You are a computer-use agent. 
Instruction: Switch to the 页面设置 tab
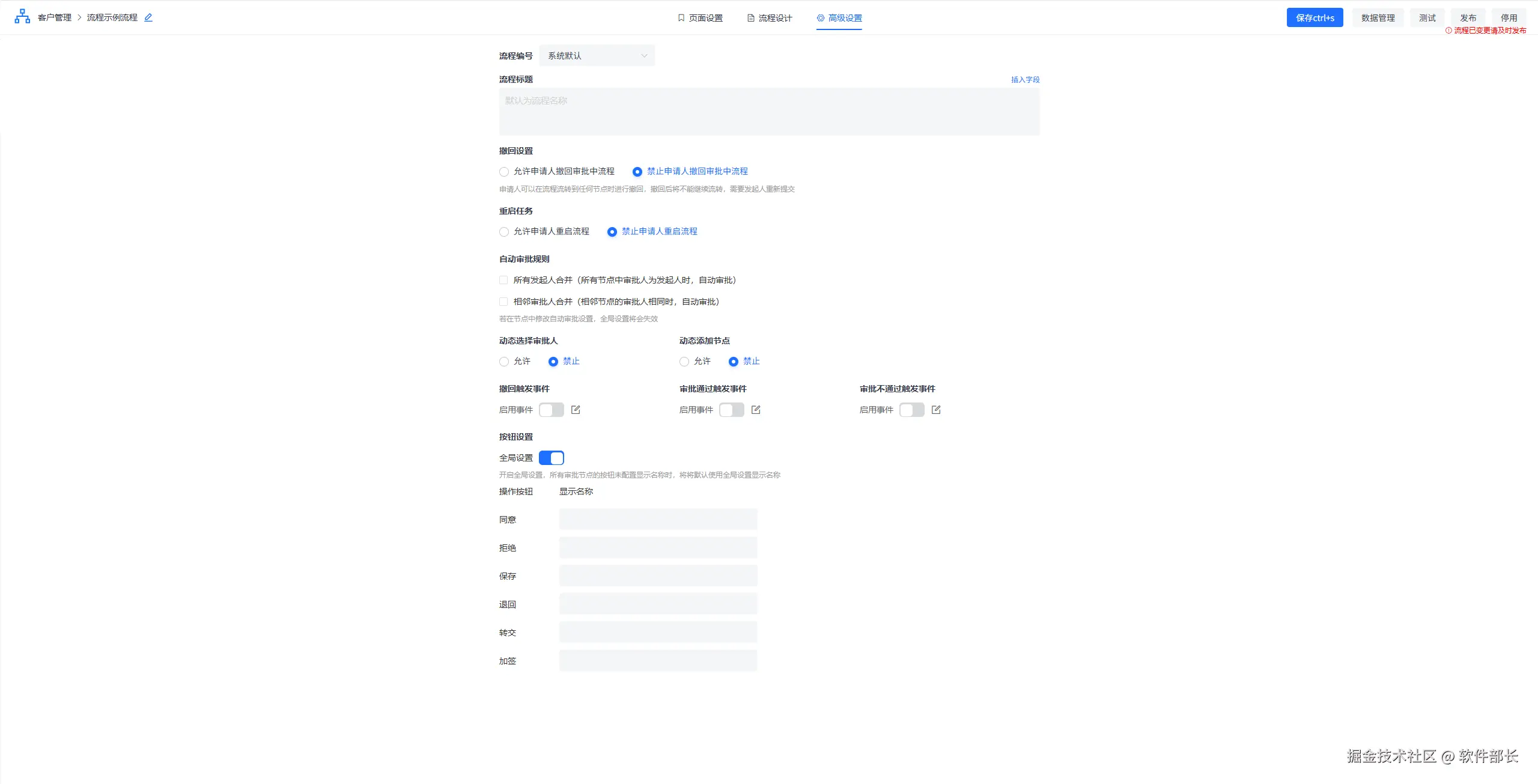click(x=700, y=18)
